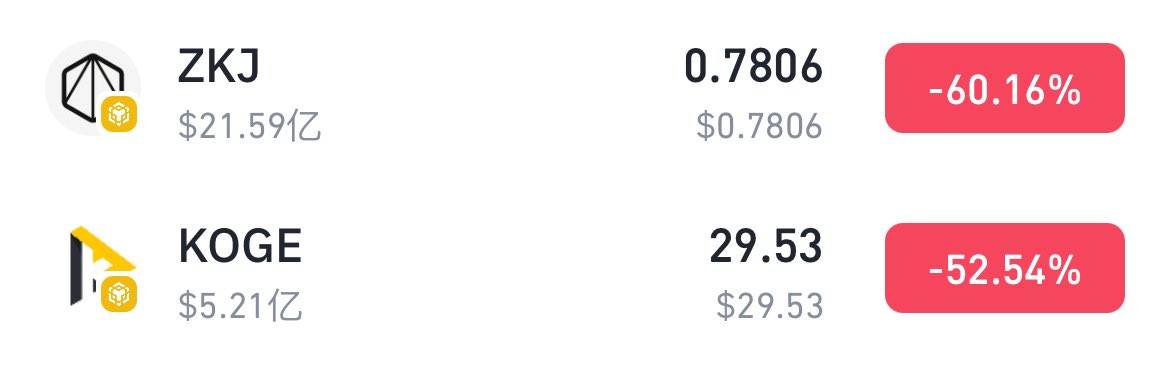This screenshot has height=366, width=1169.
Task: Tap the percent sign in KOGE's change badge
Action: tap(1065, 270)
